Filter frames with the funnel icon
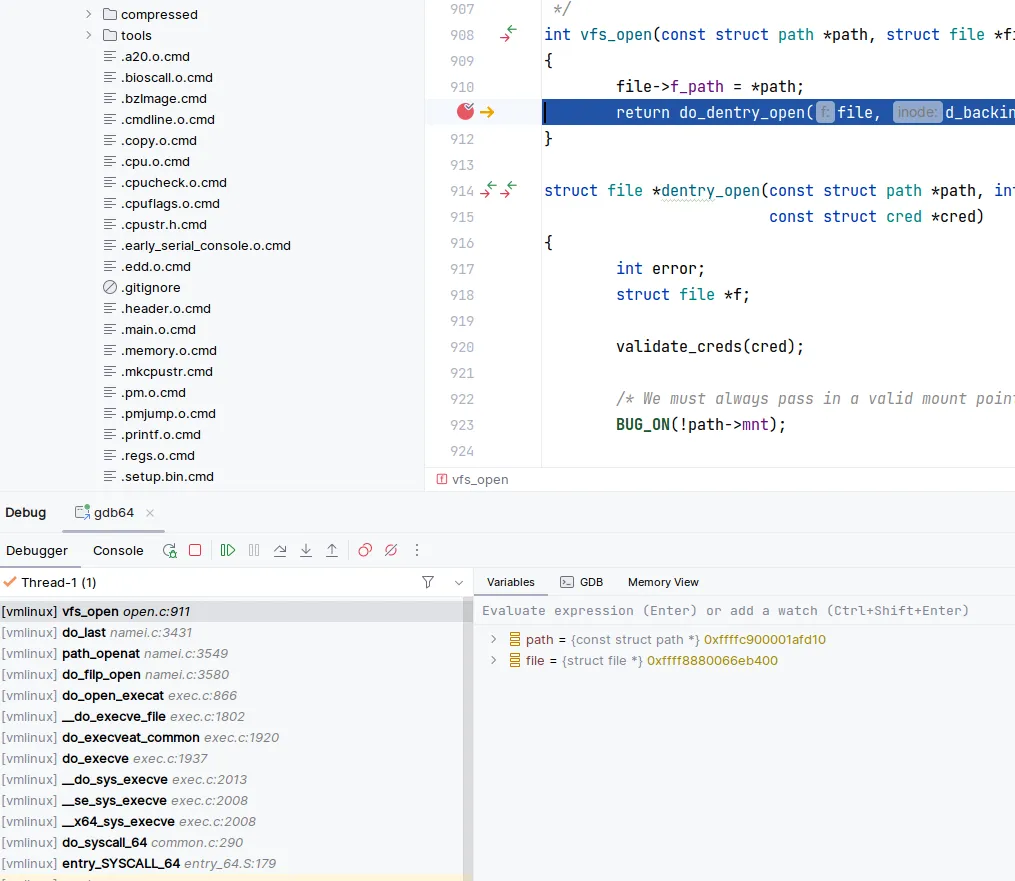Image resolution: width=1015 pixels, height=881 pixels. click(428, 582)
